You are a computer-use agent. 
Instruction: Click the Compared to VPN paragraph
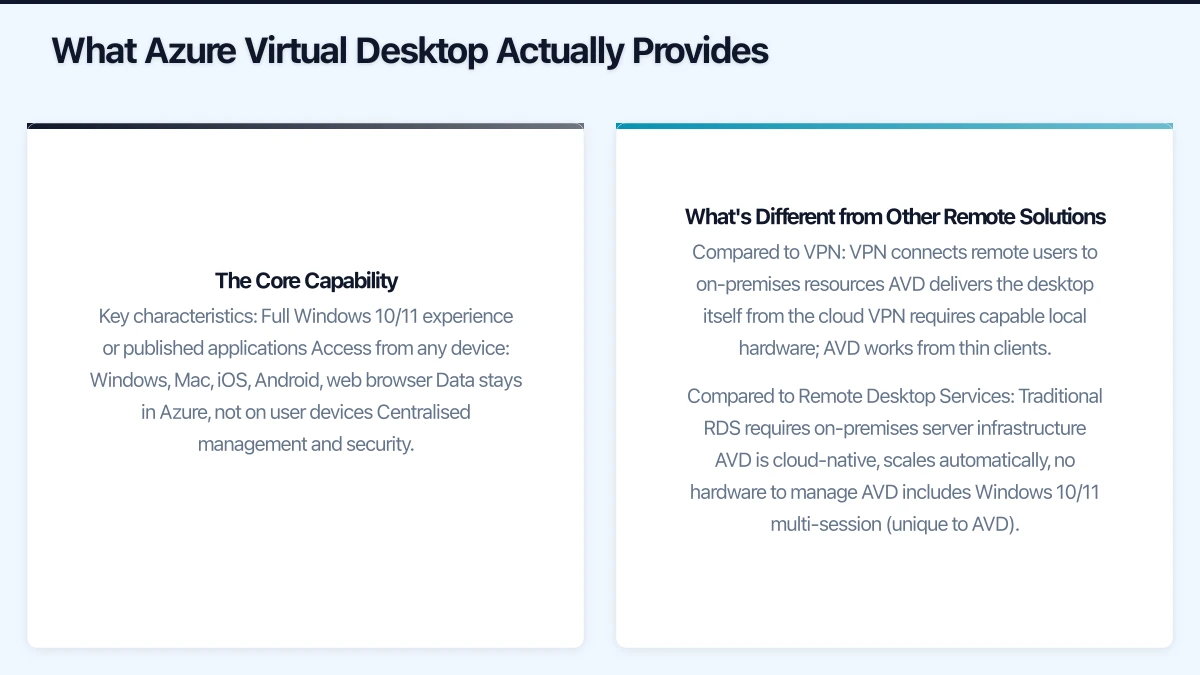click(x=894, y=300)
